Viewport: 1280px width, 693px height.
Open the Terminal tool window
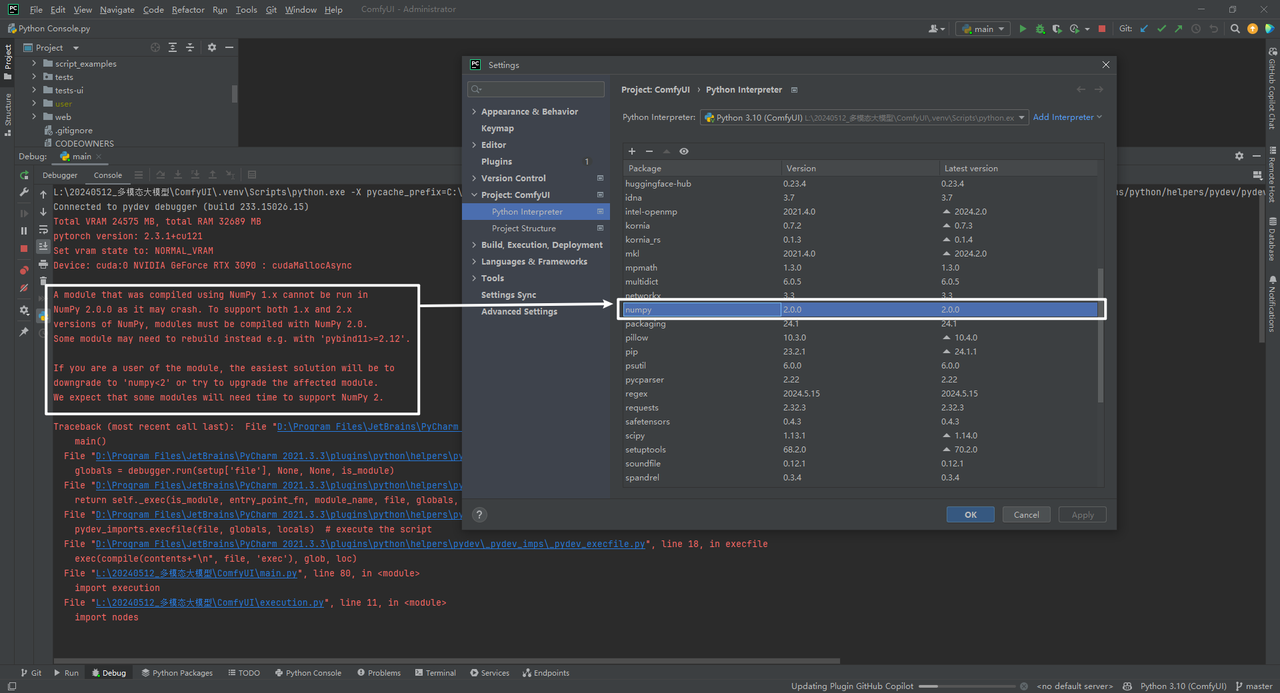[x=435, y=673]
